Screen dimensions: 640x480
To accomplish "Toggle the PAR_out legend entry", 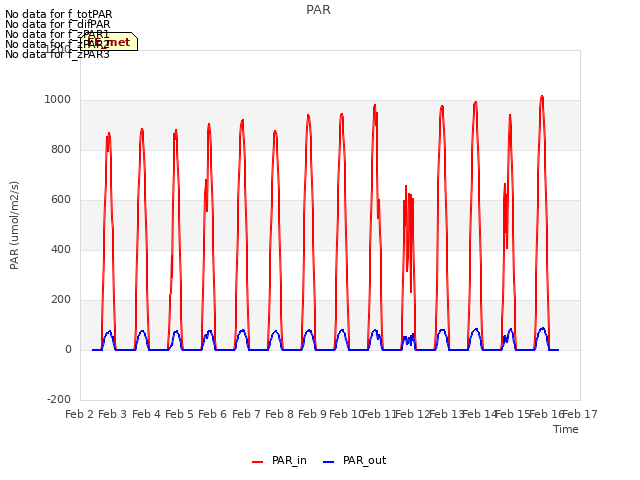I will [354, 461].
